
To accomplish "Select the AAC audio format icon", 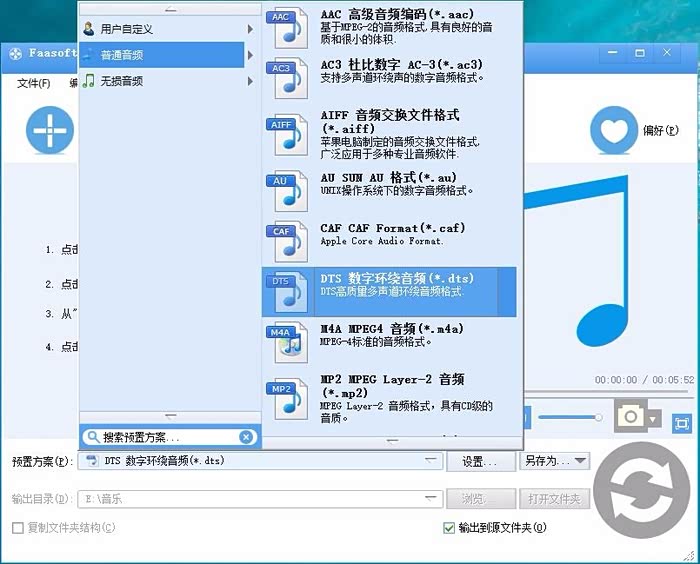I will pyautogui.click(x=286, y=29).
